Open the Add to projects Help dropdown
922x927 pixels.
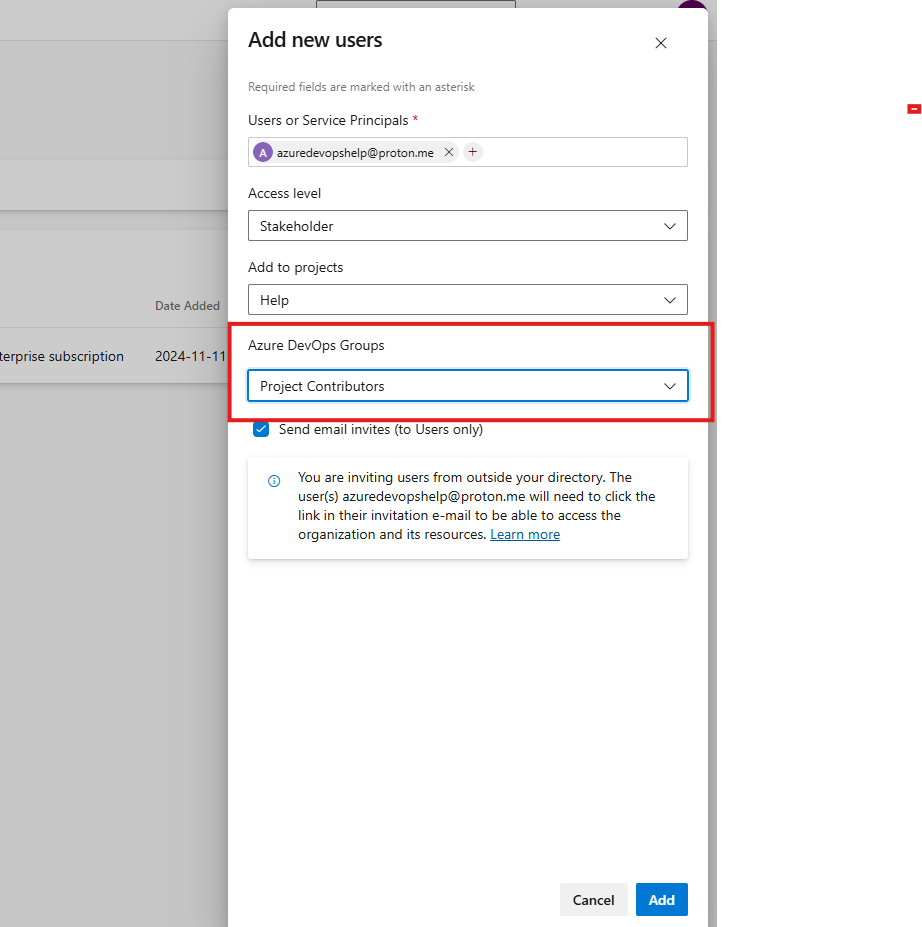pos(468,300)
